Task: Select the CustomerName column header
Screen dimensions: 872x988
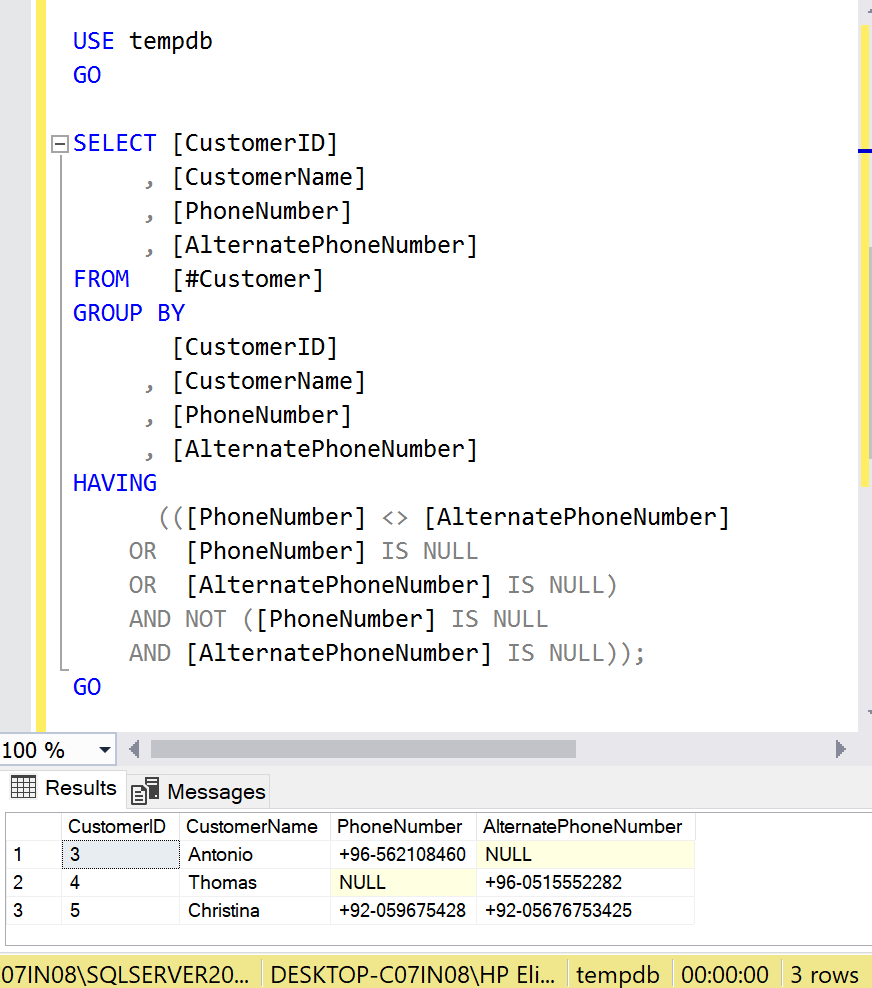Action: point(254,826)
